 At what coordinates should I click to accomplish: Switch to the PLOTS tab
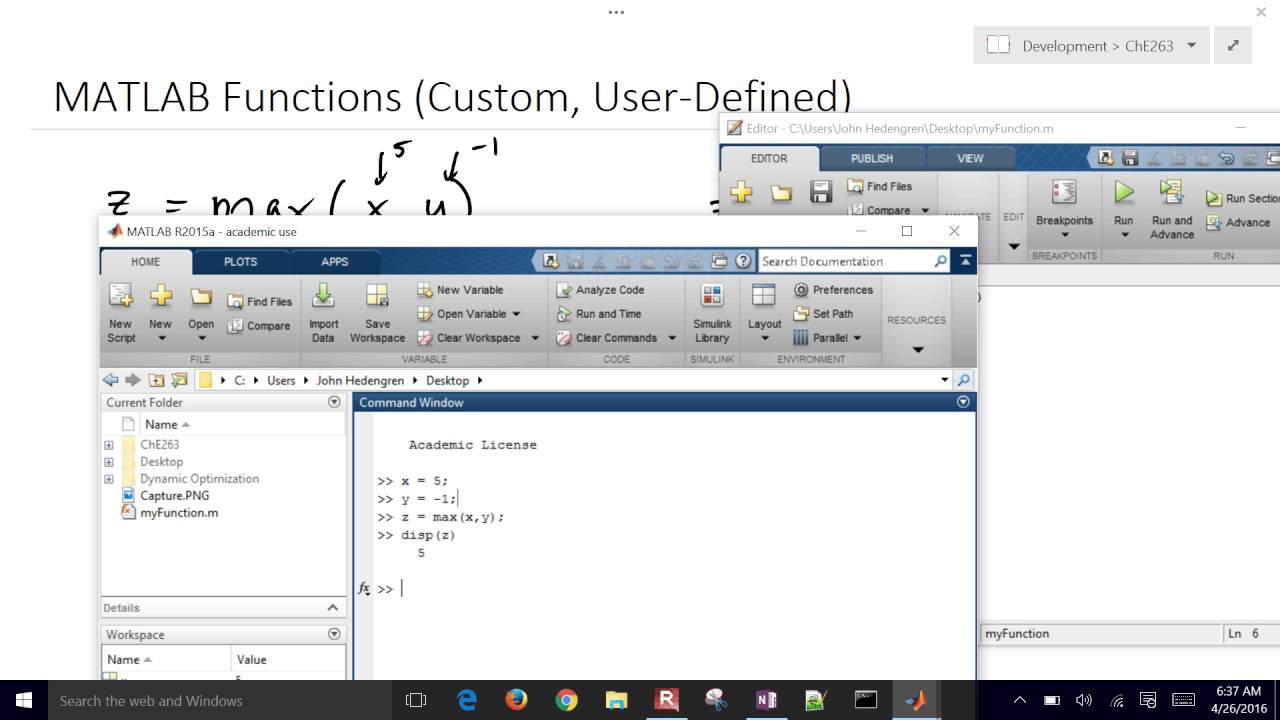[x=240, y=261]
